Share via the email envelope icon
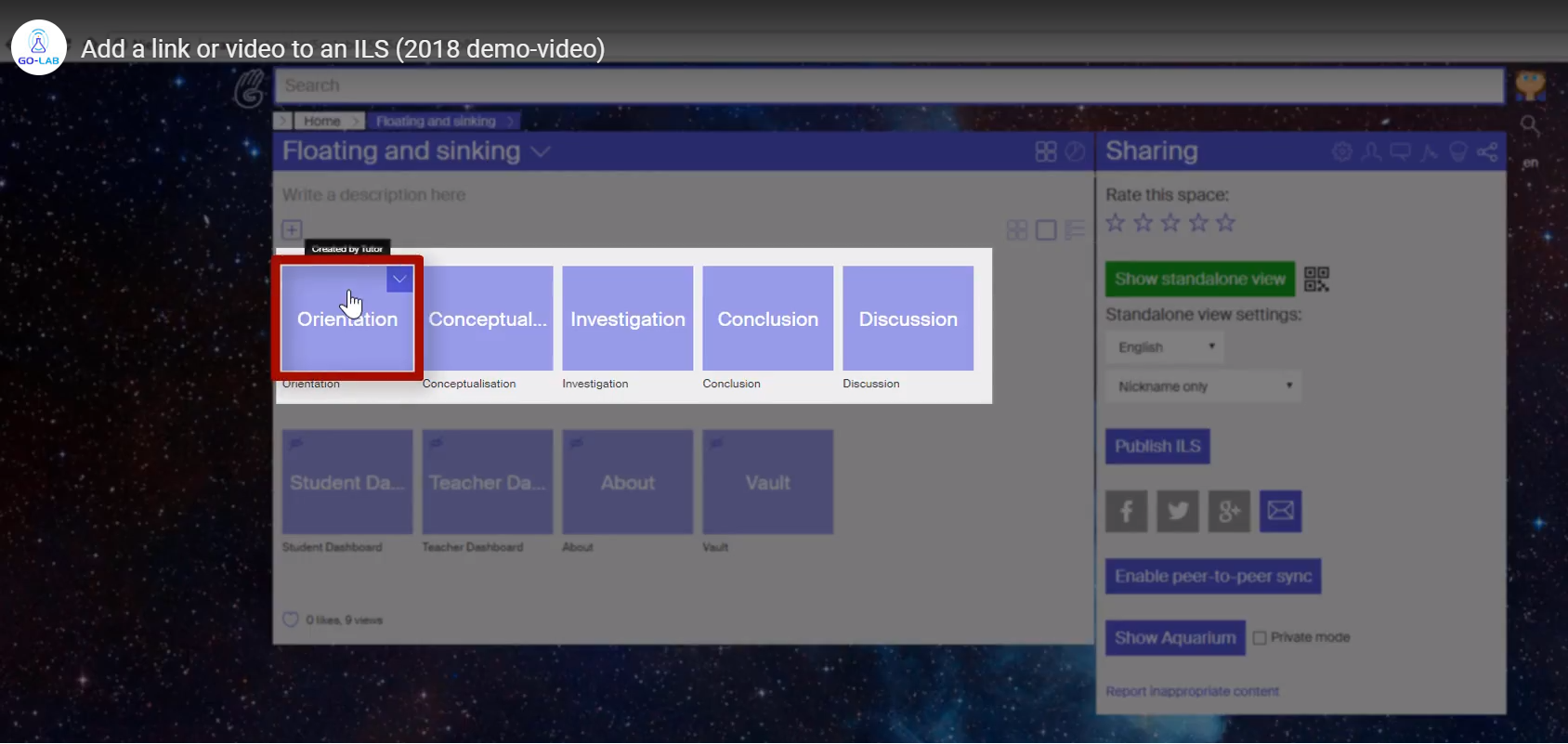This screenshot has height=744, width=1568. pyautogui.click(x=1280, y=511)
